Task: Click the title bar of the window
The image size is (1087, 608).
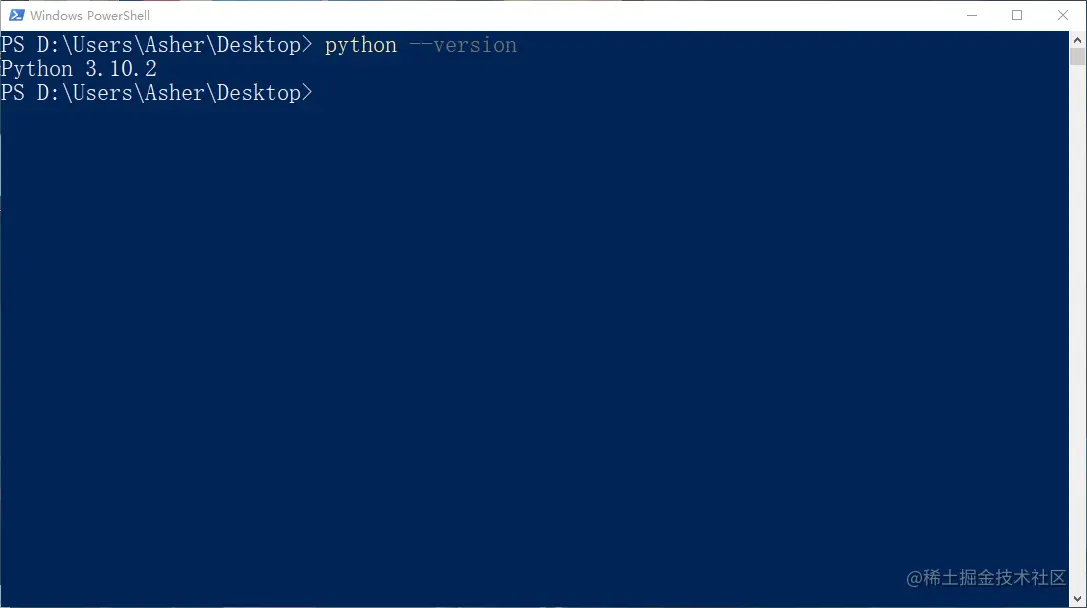Action: pyautogui.click(x=500, y=15)
